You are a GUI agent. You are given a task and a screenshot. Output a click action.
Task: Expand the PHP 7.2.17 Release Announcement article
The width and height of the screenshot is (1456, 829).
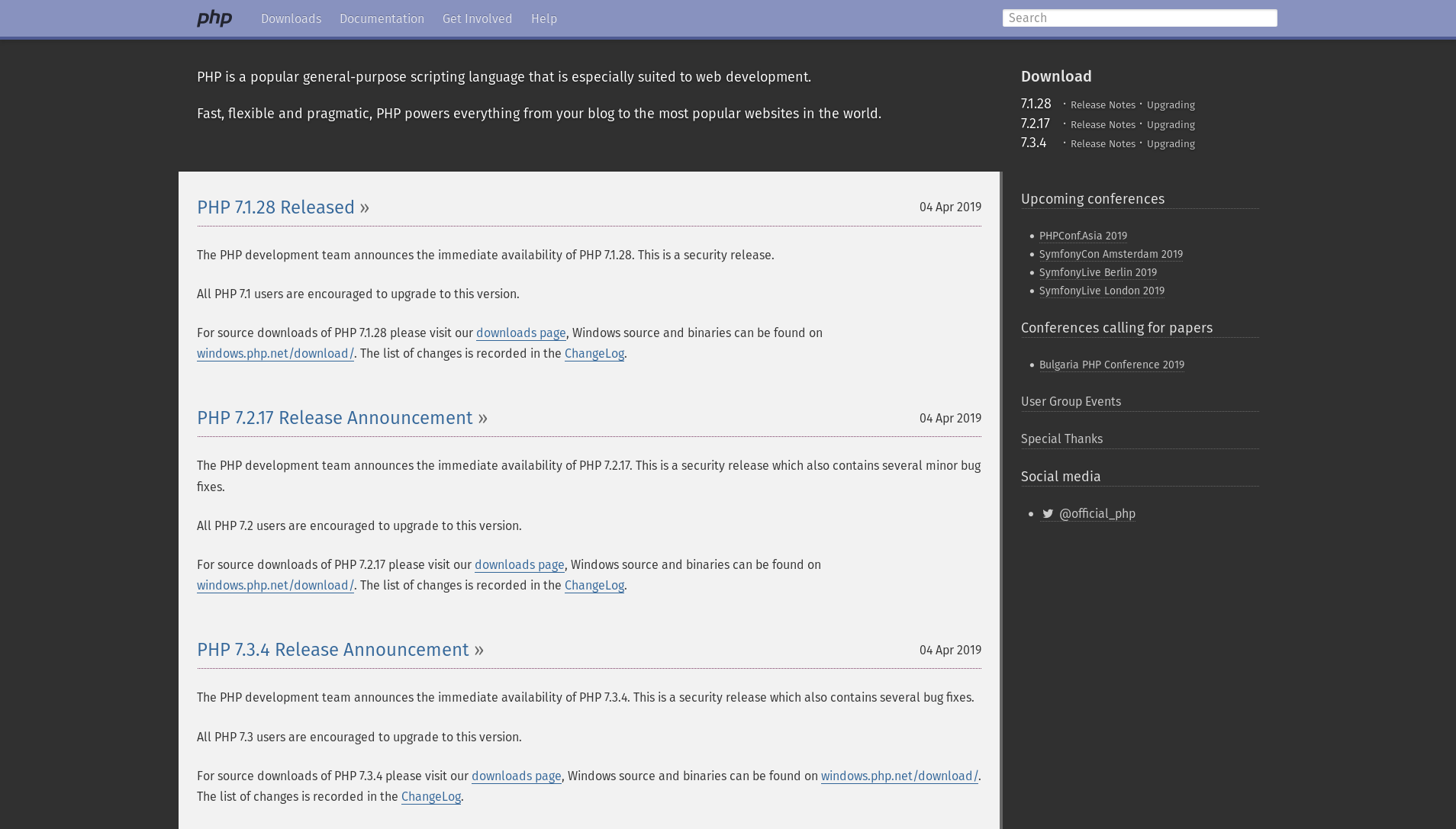(334, 418)
